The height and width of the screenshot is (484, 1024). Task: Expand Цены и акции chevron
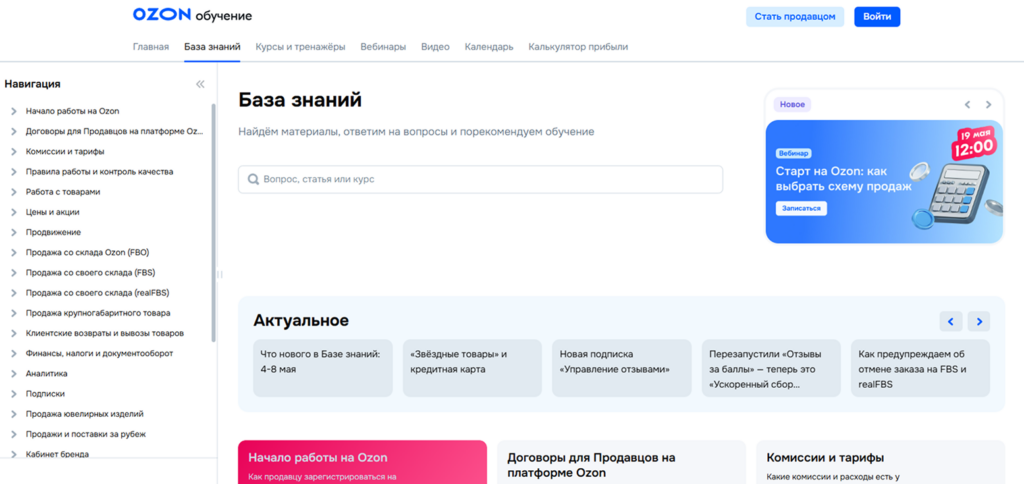(14, 212)
